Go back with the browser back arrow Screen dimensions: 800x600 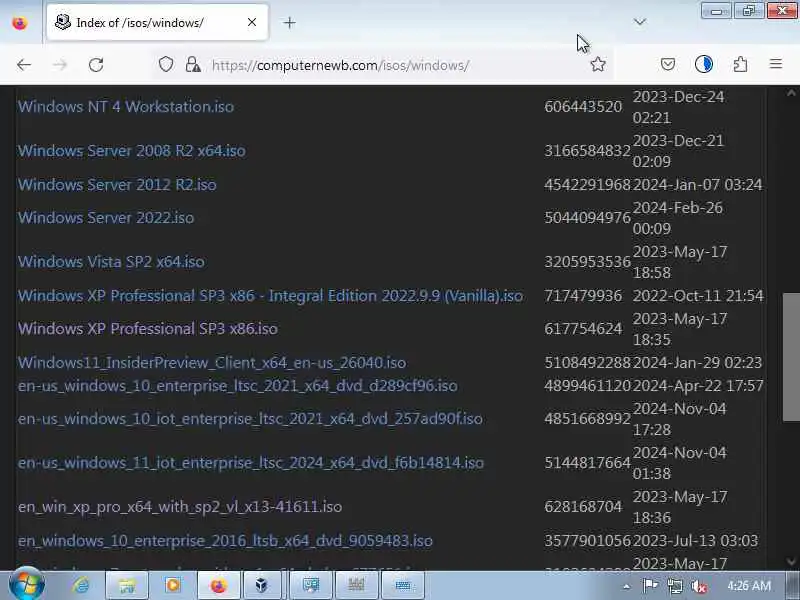pos(24,65)
